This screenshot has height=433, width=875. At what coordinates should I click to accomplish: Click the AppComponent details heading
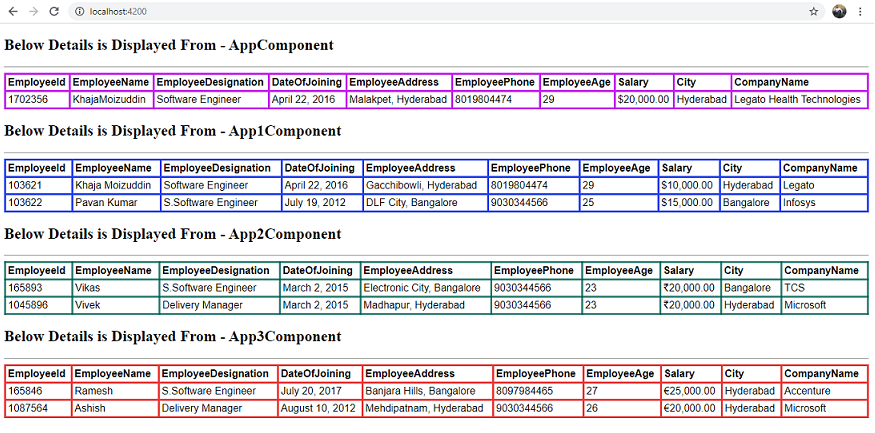[x=169, y=45]
